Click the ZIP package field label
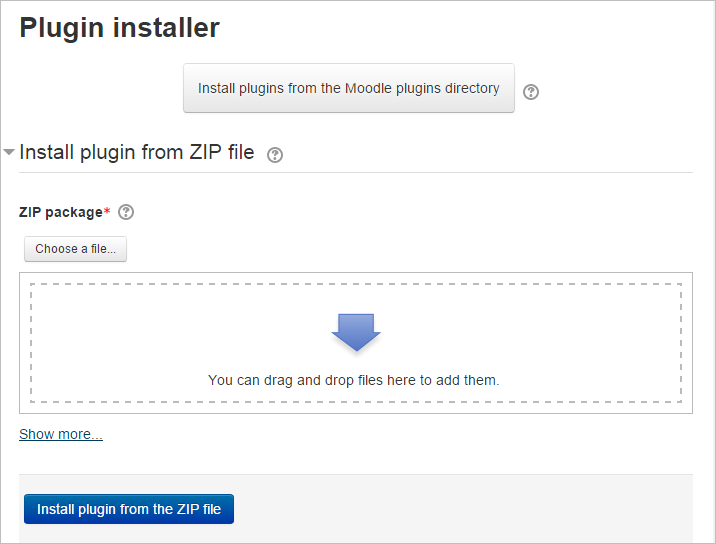This screenshot has height=544, width=716. point(60,212)
